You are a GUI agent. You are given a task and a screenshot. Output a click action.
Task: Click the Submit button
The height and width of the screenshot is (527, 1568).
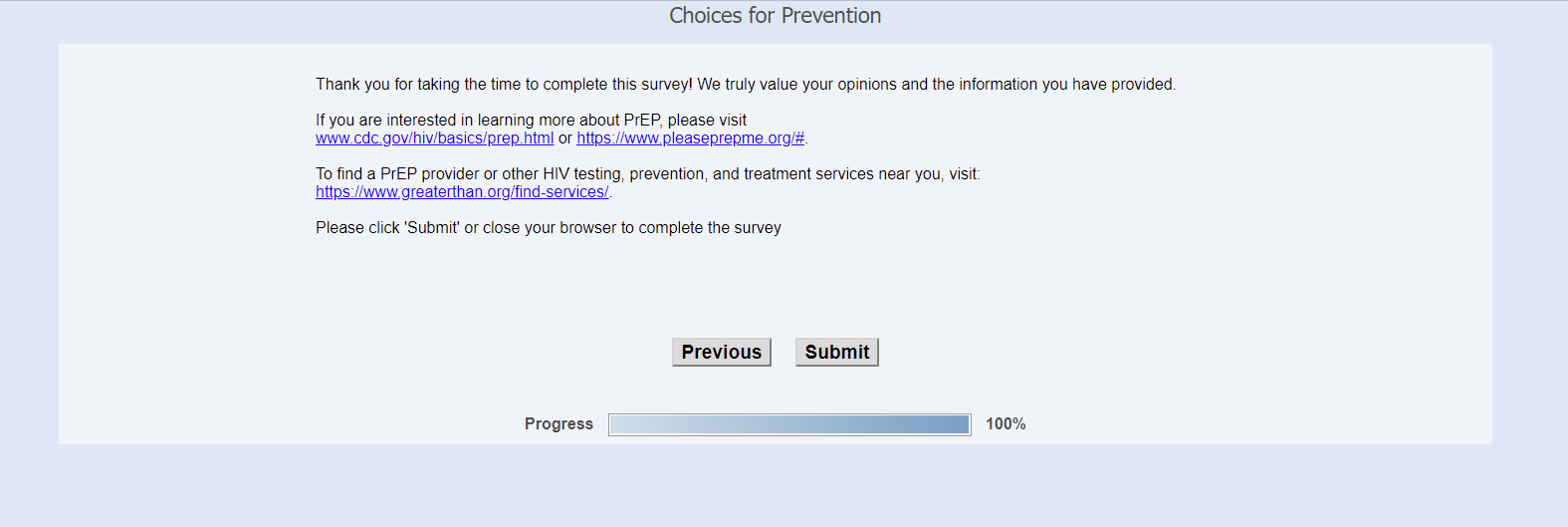coord(836,352)
